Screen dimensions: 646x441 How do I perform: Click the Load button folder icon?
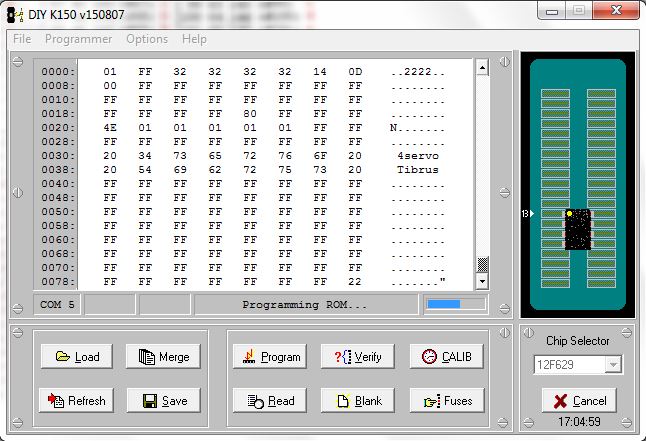click(x=62, y=357)
